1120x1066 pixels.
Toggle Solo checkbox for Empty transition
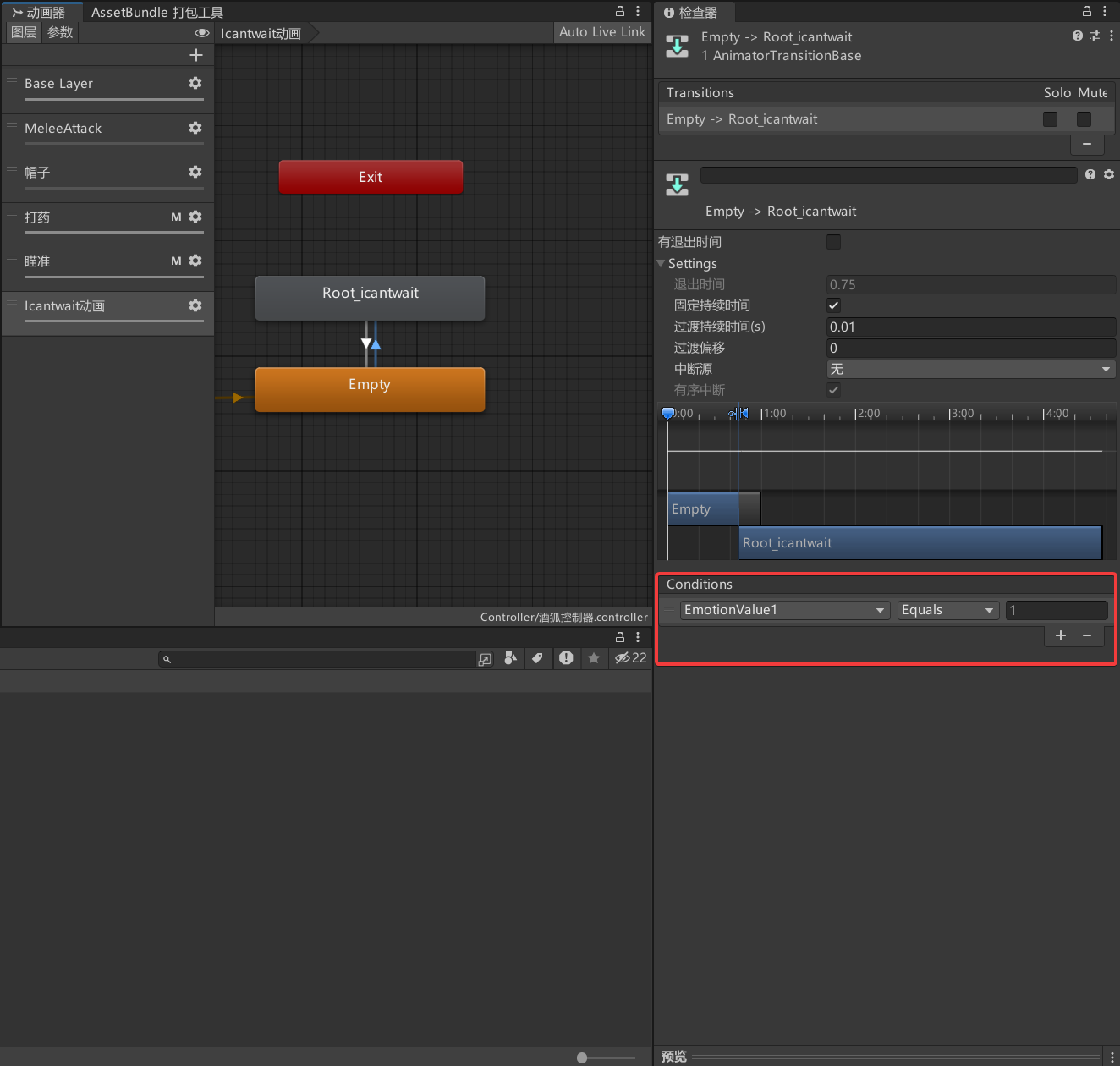pyautogui.click(x=1050, y=119)
